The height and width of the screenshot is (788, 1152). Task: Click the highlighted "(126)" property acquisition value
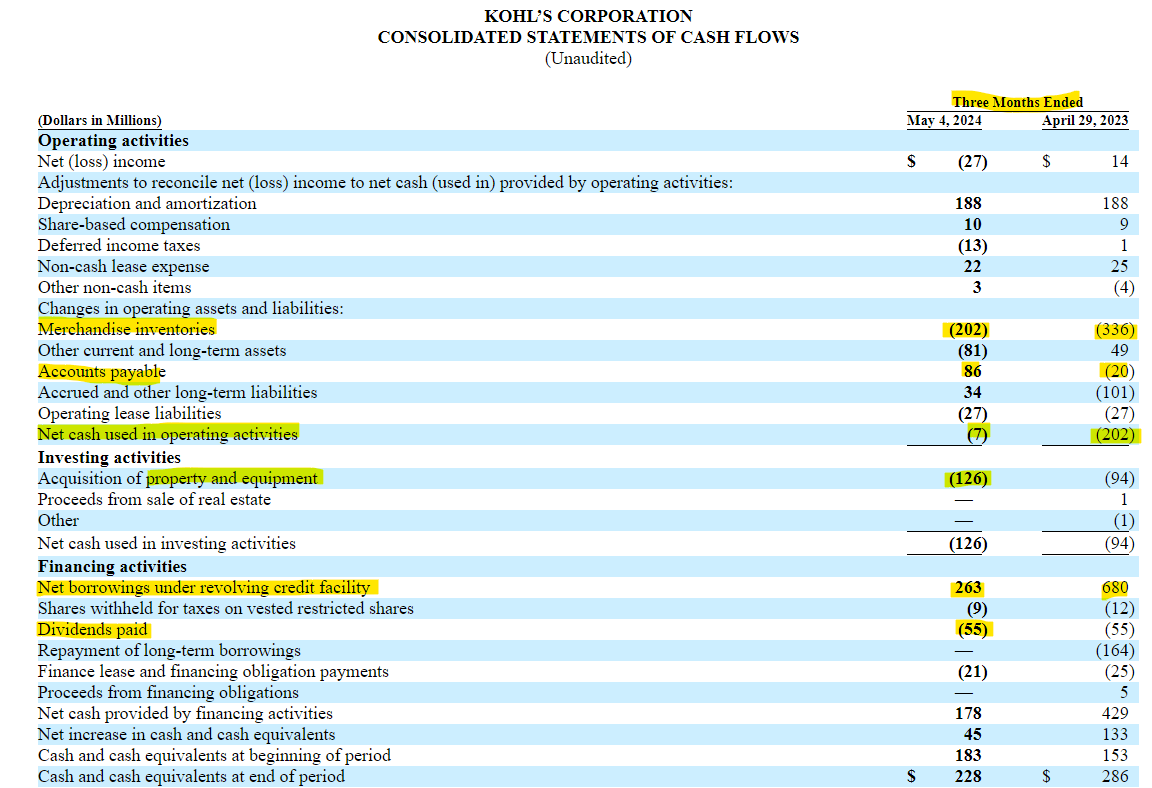pyautogui.click(x=966, y=478)
